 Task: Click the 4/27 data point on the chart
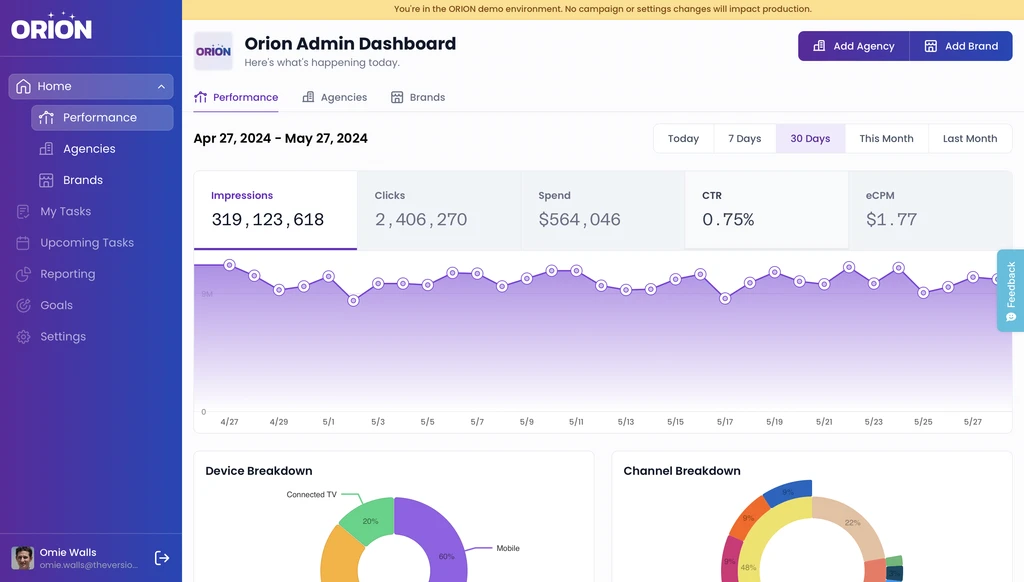pos(229,265)
